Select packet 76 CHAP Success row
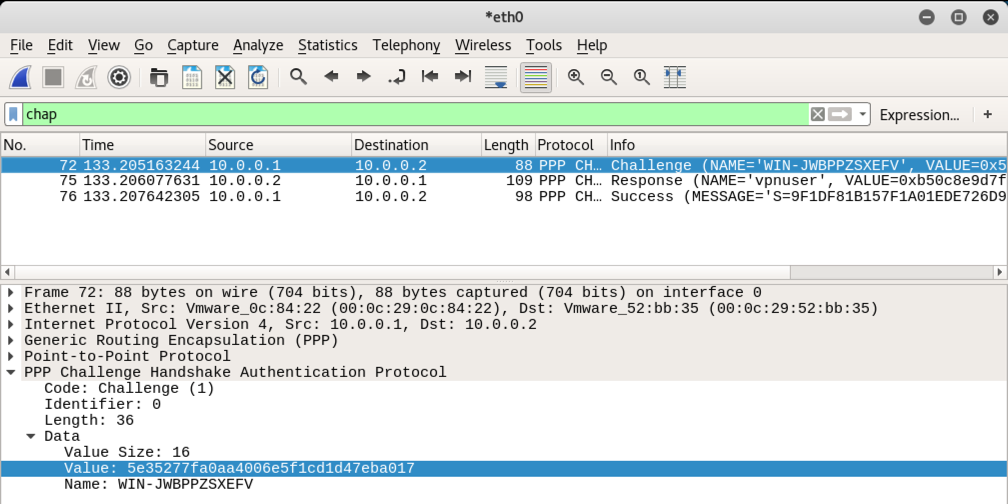The width and height of the screenshot is (1008, 504). [x=504, y=196]
